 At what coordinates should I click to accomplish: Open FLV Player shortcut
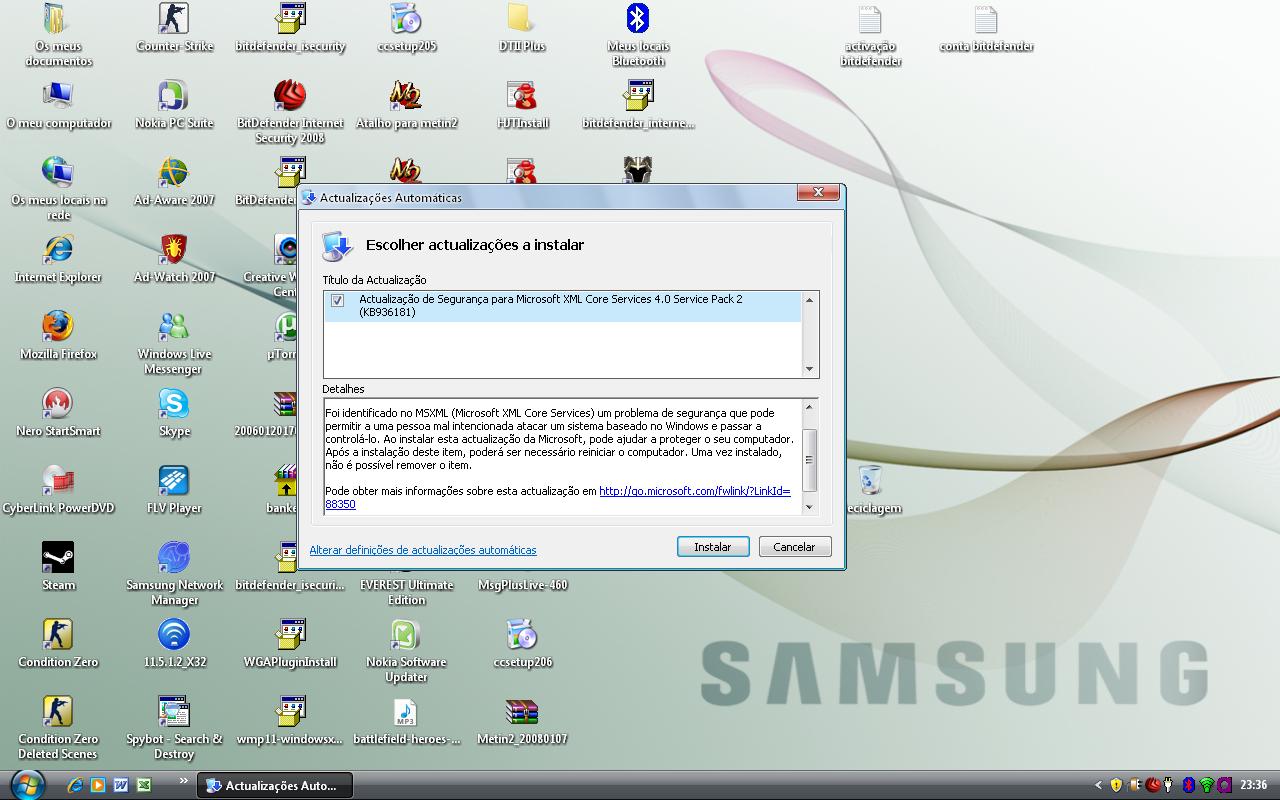pyautogui.click(x=174, y=489)
